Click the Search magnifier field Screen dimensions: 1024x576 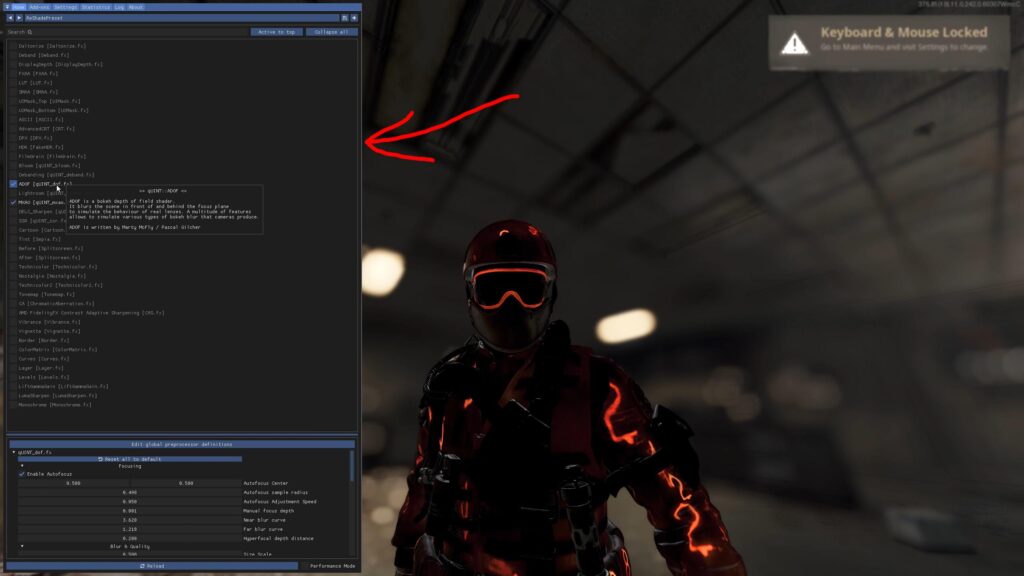point(127,32)
